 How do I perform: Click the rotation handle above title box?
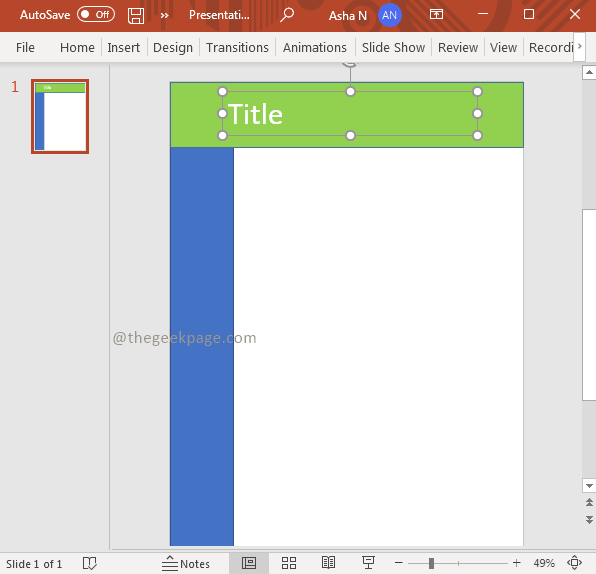click(350, 64)
